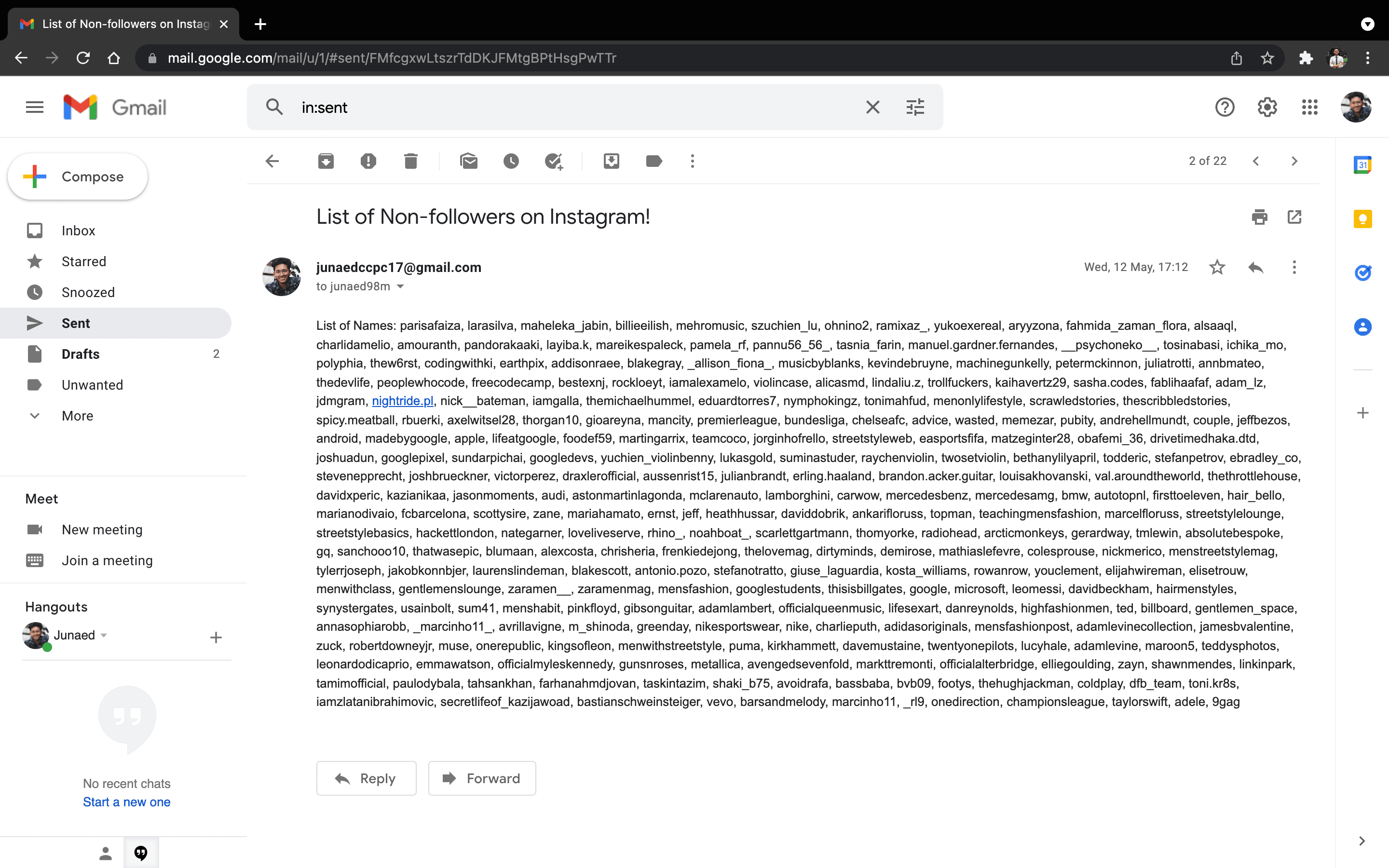Bookmark this page star icon

1267,58
